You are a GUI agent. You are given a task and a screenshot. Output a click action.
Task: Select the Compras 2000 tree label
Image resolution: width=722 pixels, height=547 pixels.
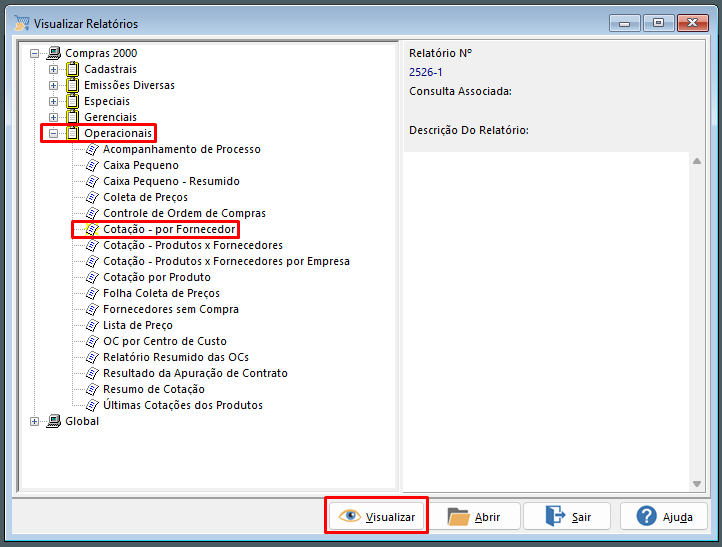(101, 53)
